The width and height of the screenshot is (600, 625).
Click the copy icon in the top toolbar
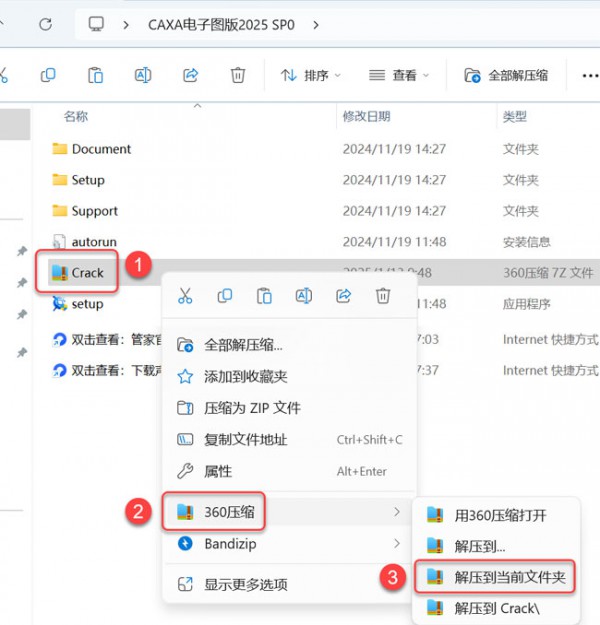[x=48, y=75]
